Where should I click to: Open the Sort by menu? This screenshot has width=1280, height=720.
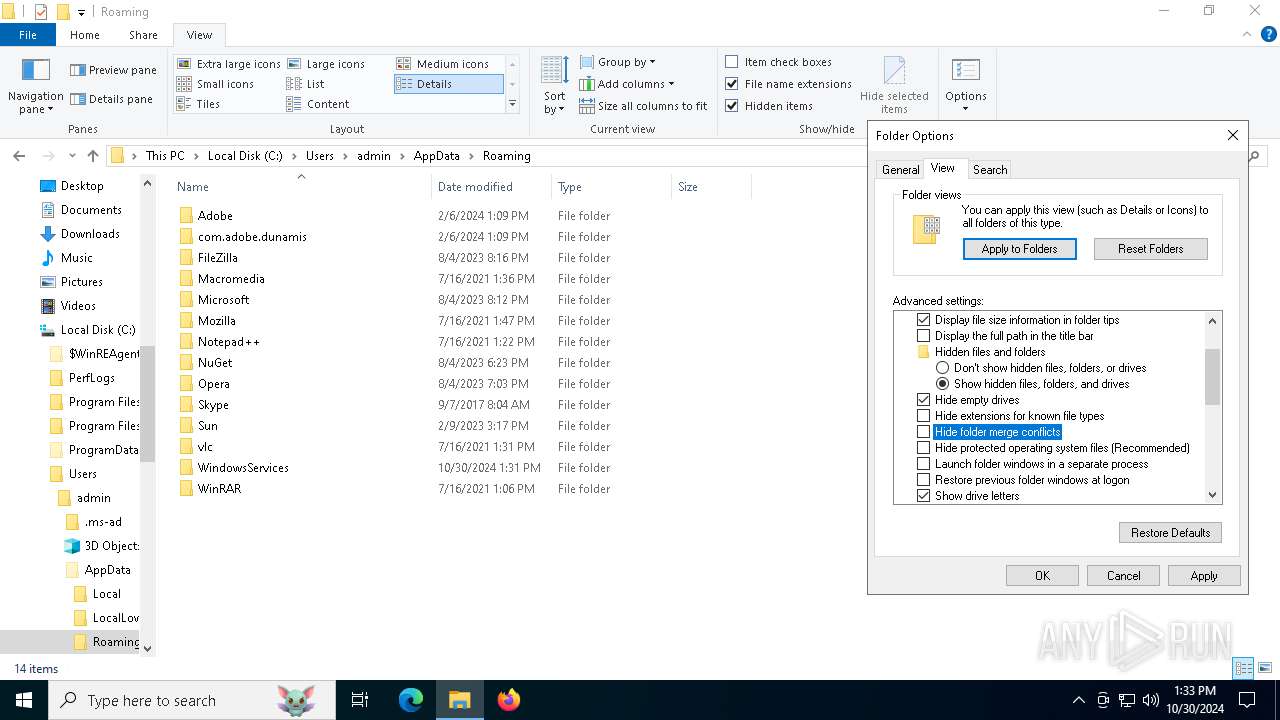pyautogui.click(x=554, y=86)
